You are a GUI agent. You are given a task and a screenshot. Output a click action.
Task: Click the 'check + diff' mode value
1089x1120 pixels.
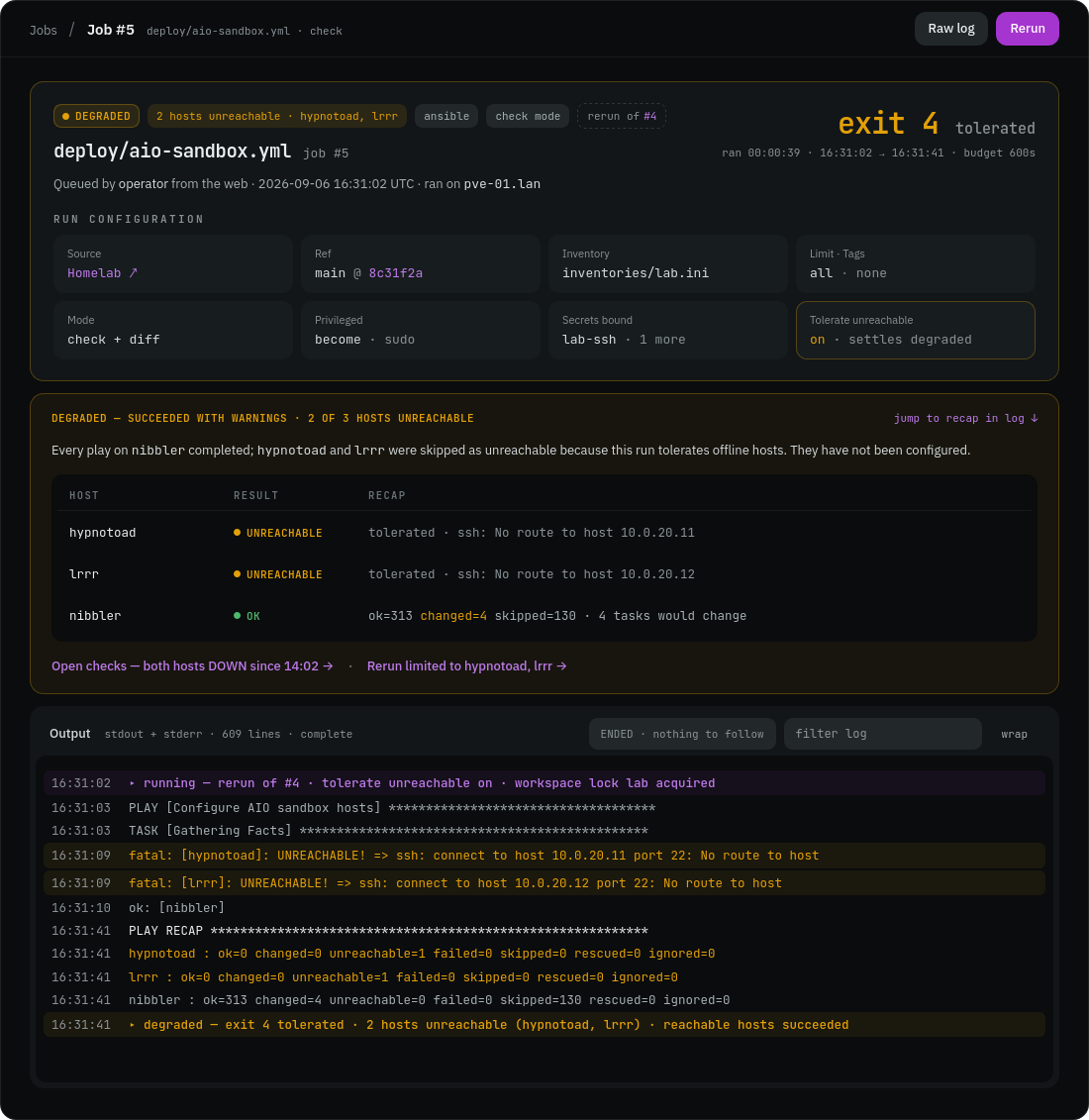pos(114,340)
